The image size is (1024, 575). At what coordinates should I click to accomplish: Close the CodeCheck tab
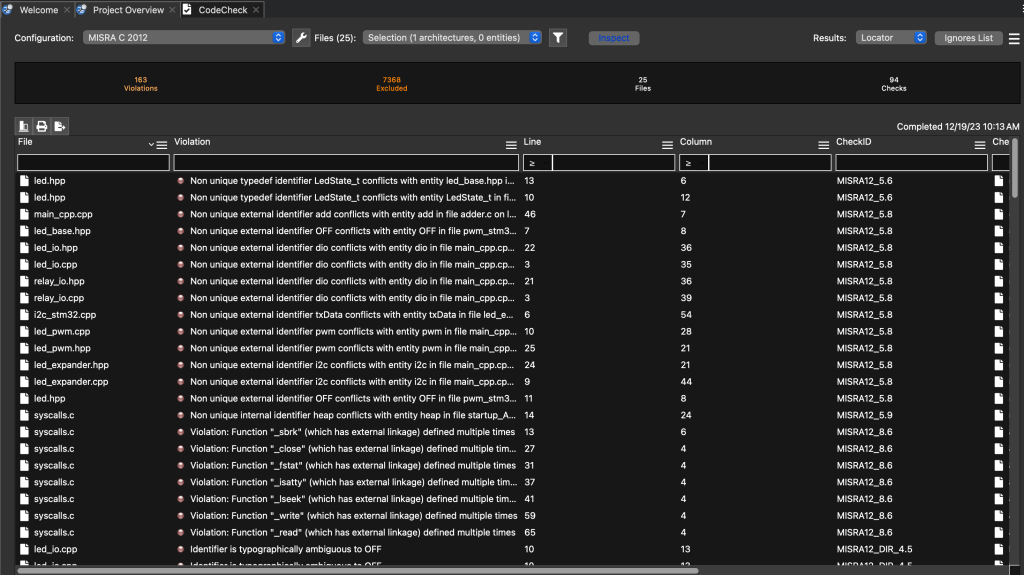coord(256,10)
